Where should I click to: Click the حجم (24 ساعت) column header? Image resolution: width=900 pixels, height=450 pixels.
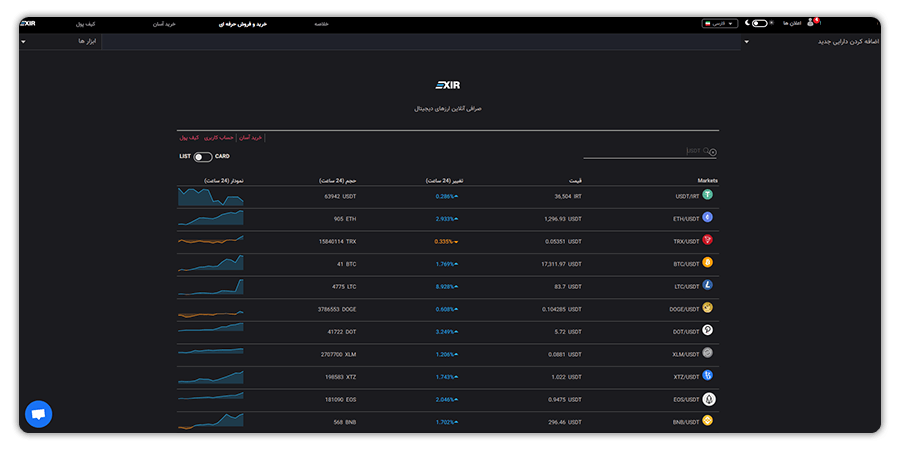coord(338,181)
